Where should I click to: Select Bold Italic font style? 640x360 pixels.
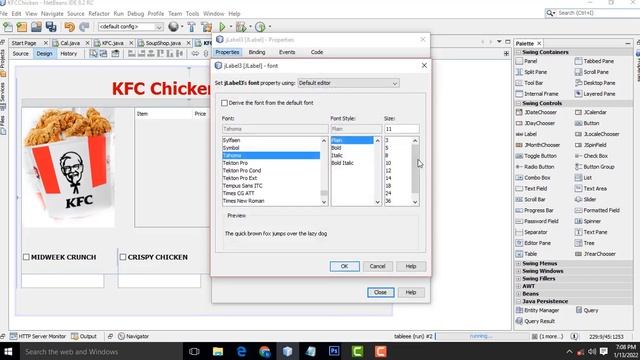coord(342,163)
